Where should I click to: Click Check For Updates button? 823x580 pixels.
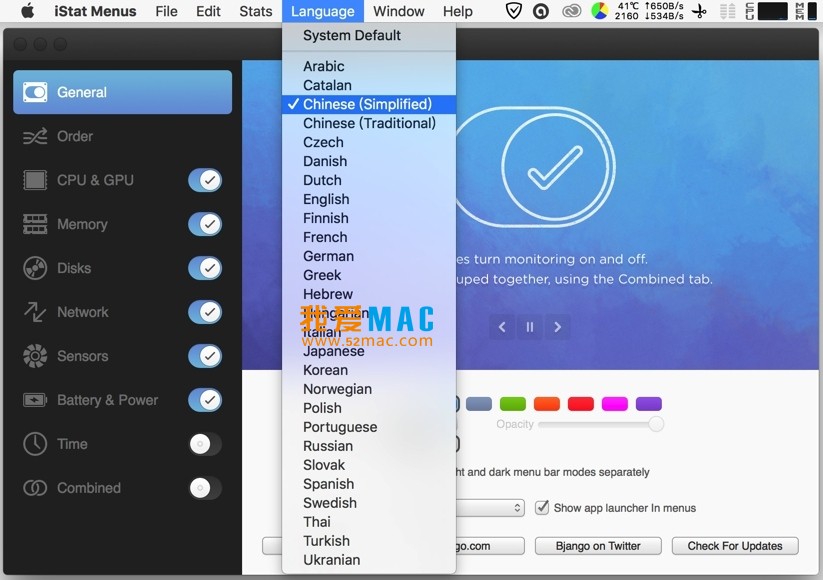[735, 546]
